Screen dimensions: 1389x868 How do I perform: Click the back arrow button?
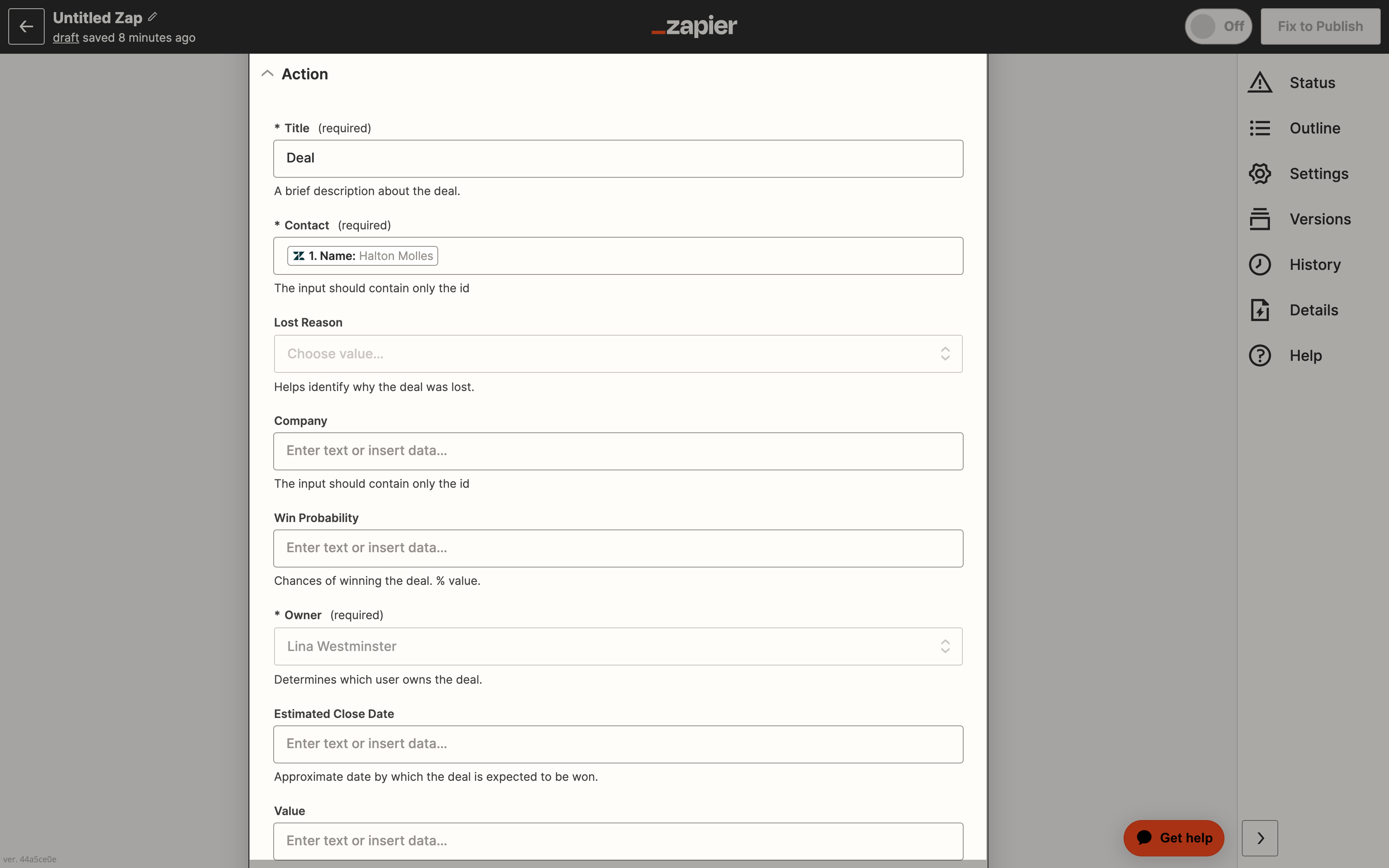coord(26,26)
